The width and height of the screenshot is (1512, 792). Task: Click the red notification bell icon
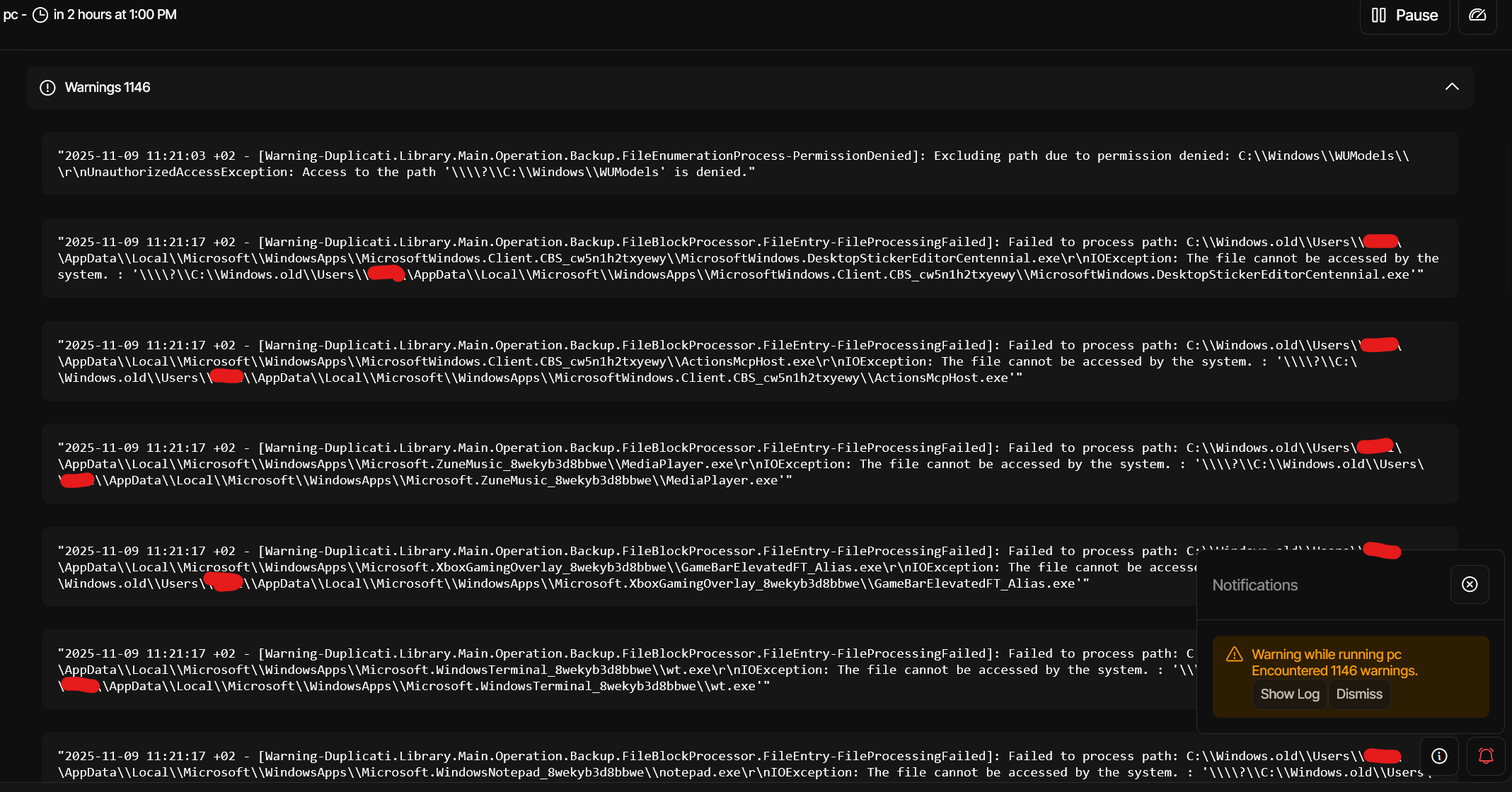point(1486,756)
